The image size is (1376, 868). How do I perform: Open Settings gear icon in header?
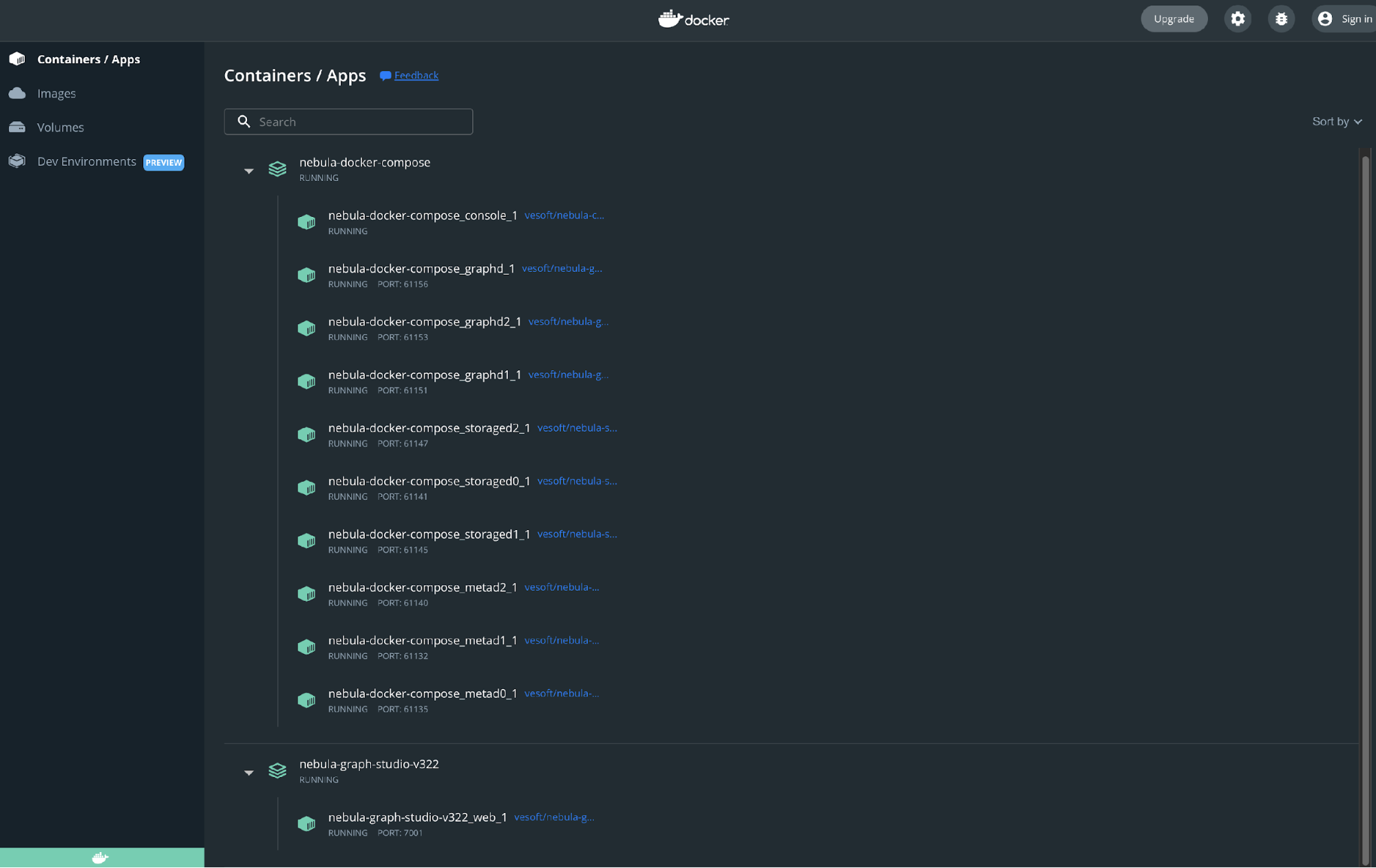[x=1238, y=19]
